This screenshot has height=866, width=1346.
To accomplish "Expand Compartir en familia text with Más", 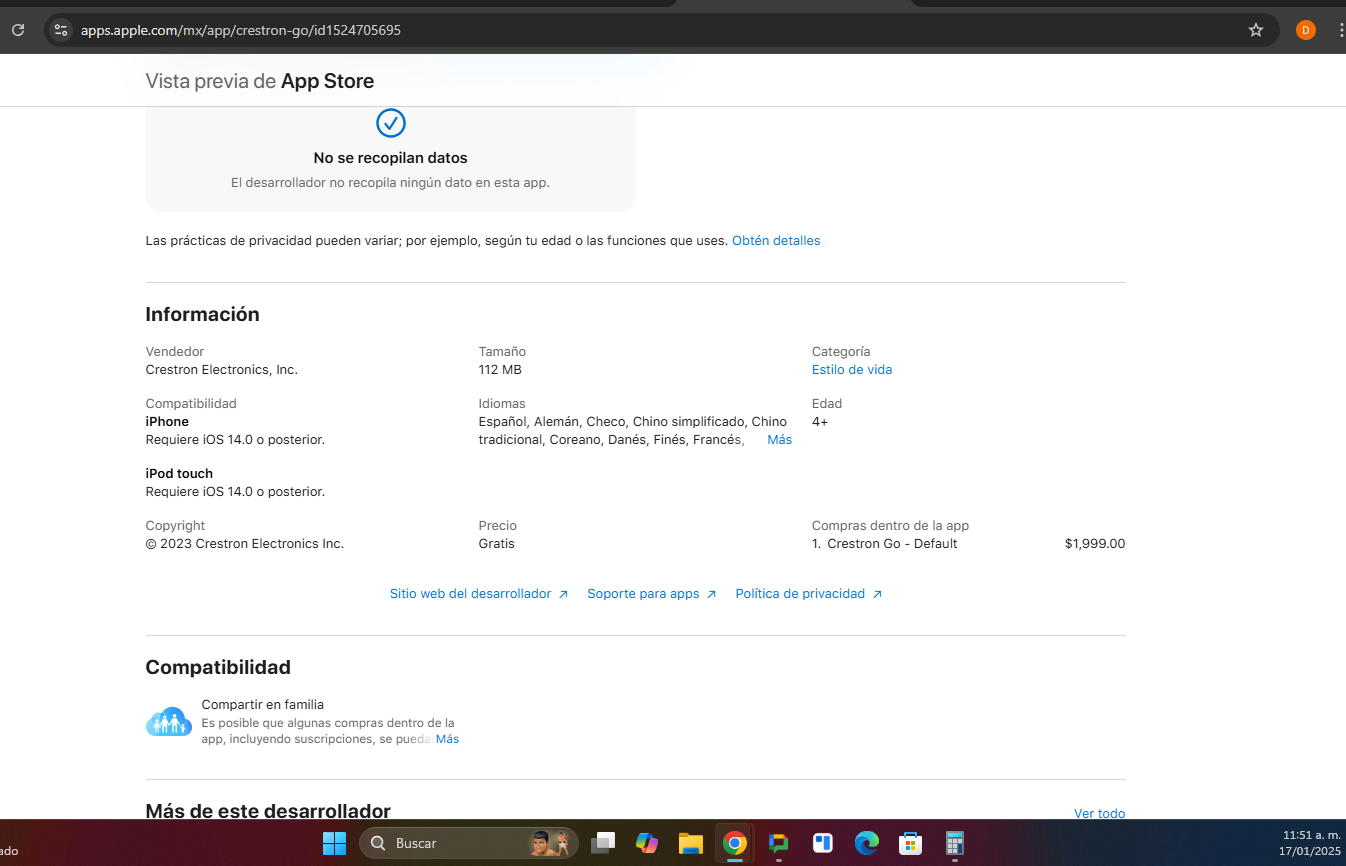I will pyautogui.click(x=447, y=739).
